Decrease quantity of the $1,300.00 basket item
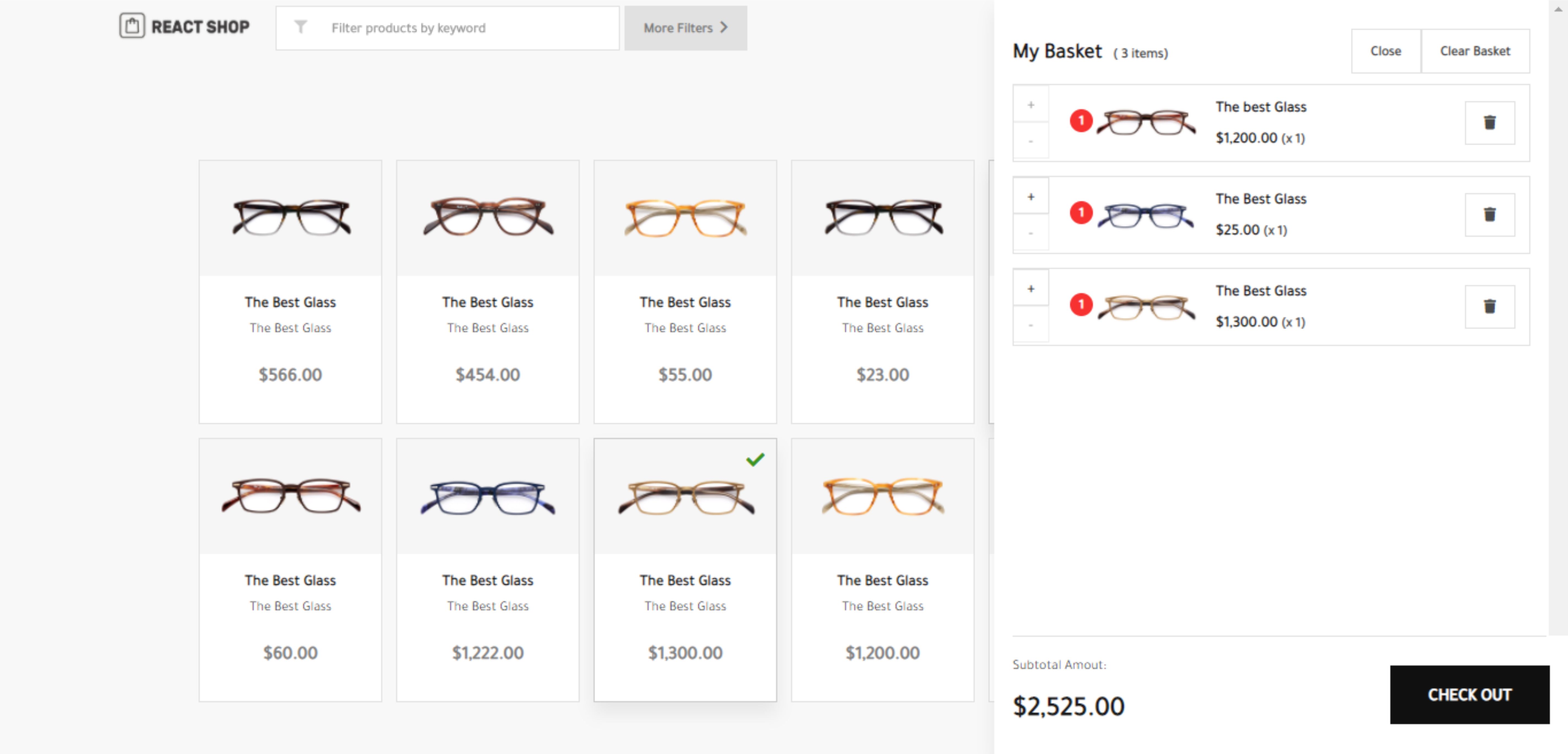 1030,325
